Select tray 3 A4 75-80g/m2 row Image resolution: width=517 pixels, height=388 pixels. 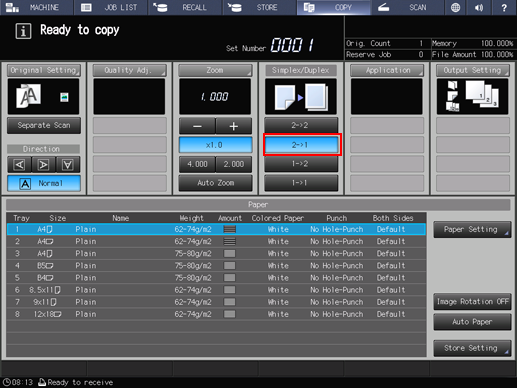pyautogui.click(x=216, y=254)
